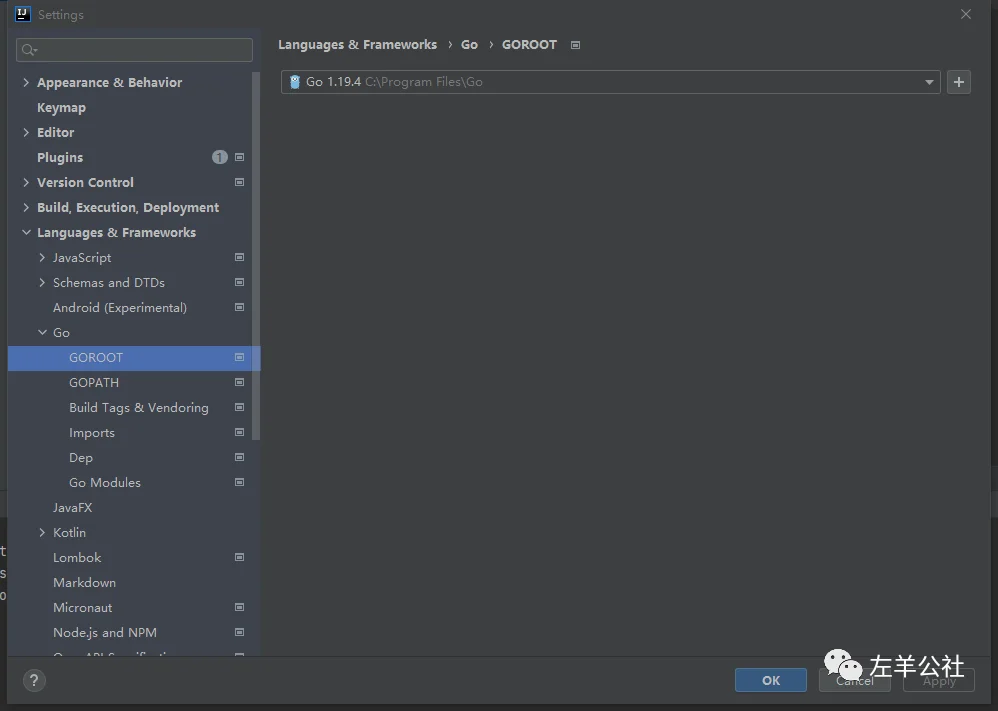
Task: Open Build Tags & Vendoring settings
Action: pyautogui.click(x=138, y=407)
